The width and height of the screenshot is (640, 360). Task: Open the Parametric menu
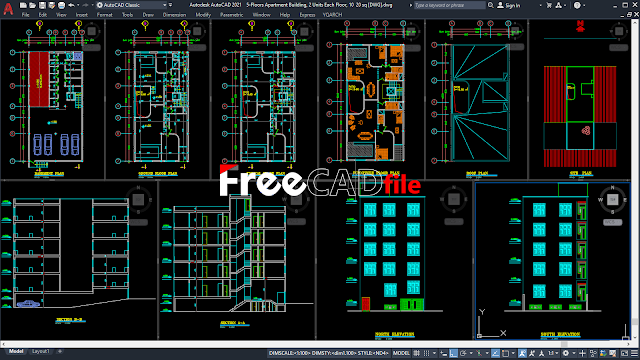(231, 15)
